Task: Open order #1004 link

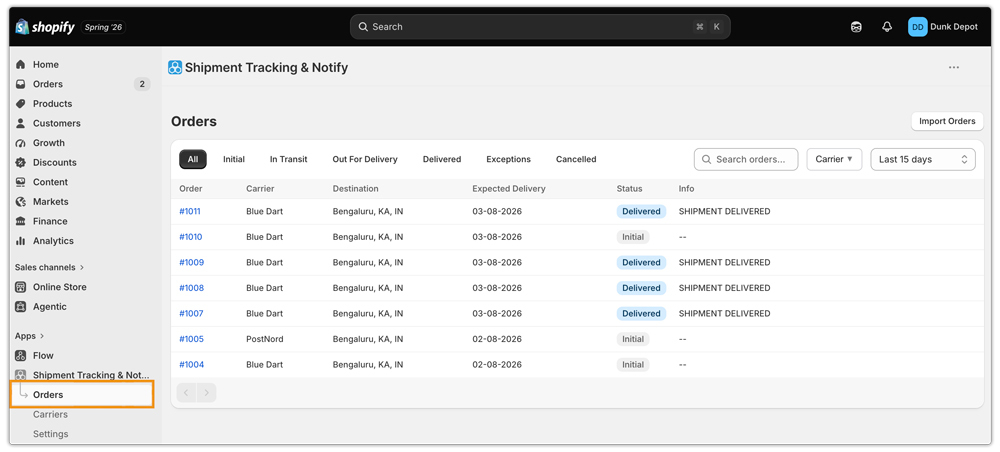Action: tap(191, 364)
